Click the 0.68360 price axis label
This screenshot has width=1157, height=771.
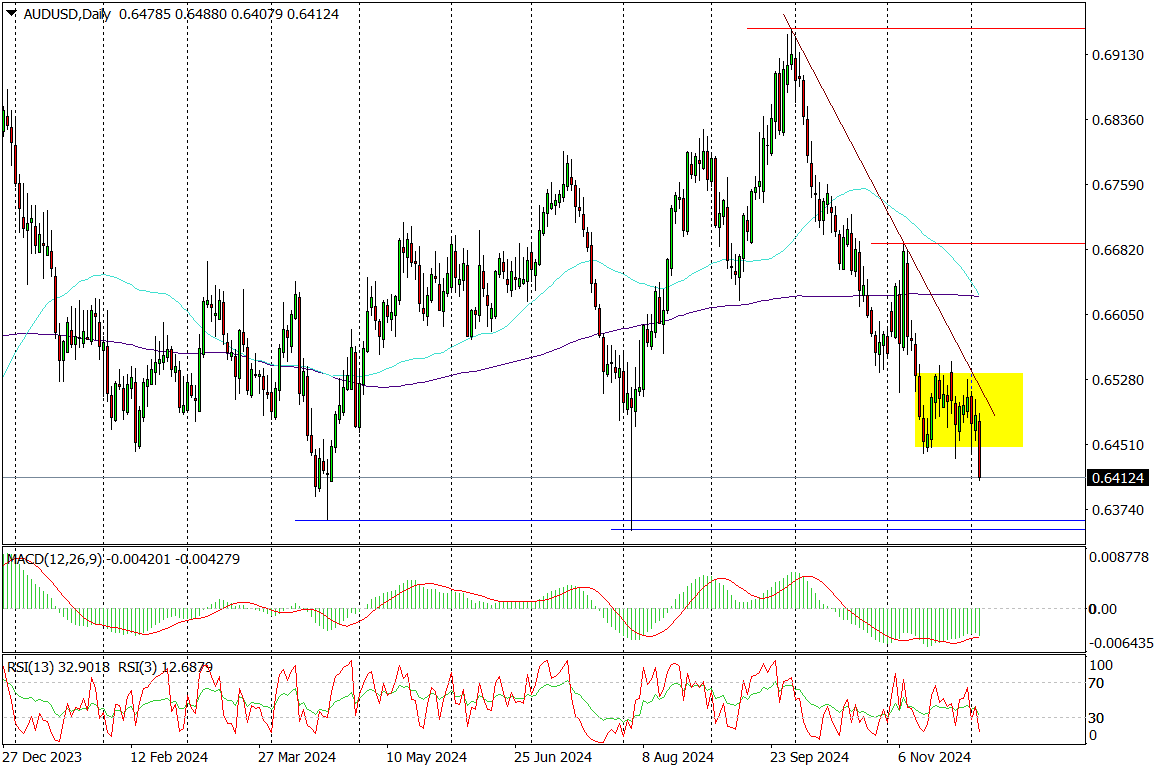[x=1118, y=120]
